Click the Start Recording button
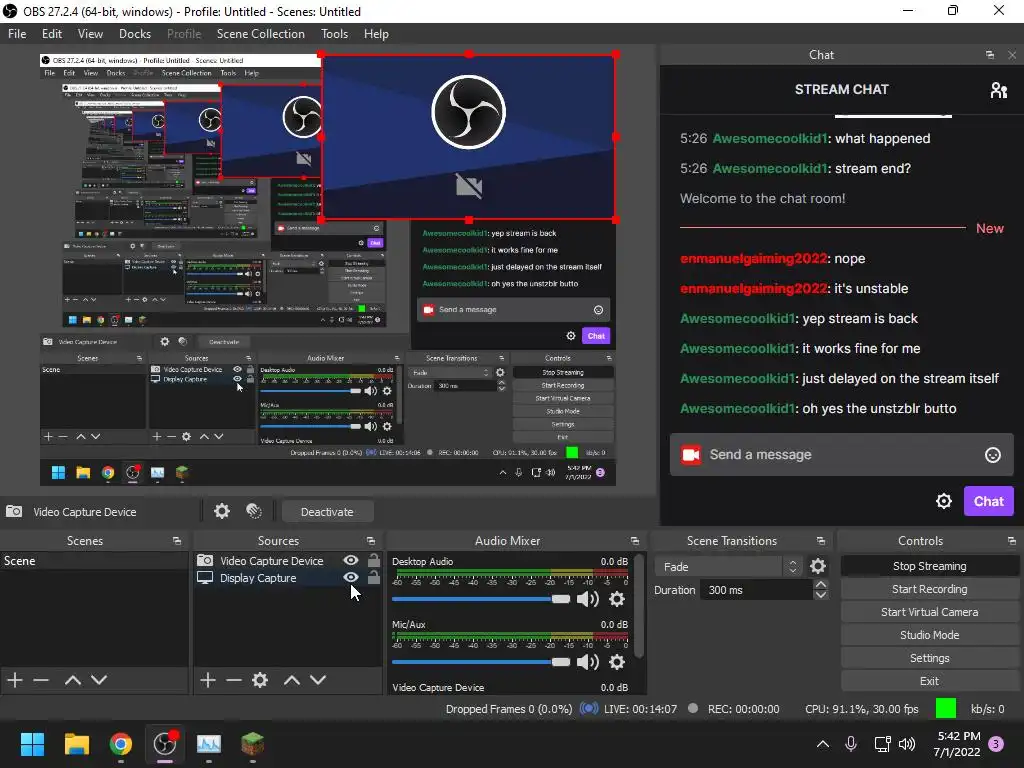 [929, 589]
